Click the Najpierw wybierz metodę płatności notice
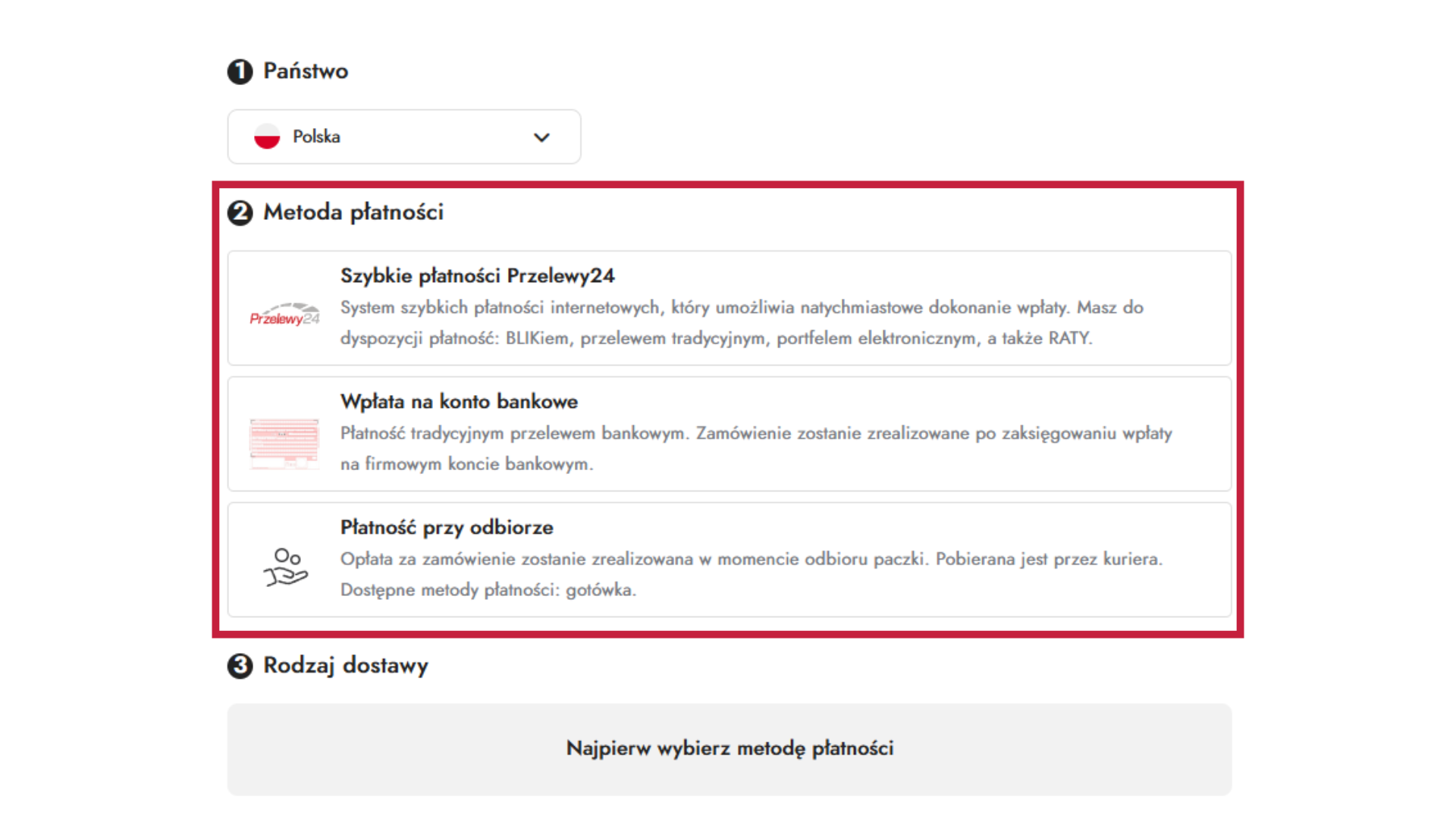 tap(730, 748)
